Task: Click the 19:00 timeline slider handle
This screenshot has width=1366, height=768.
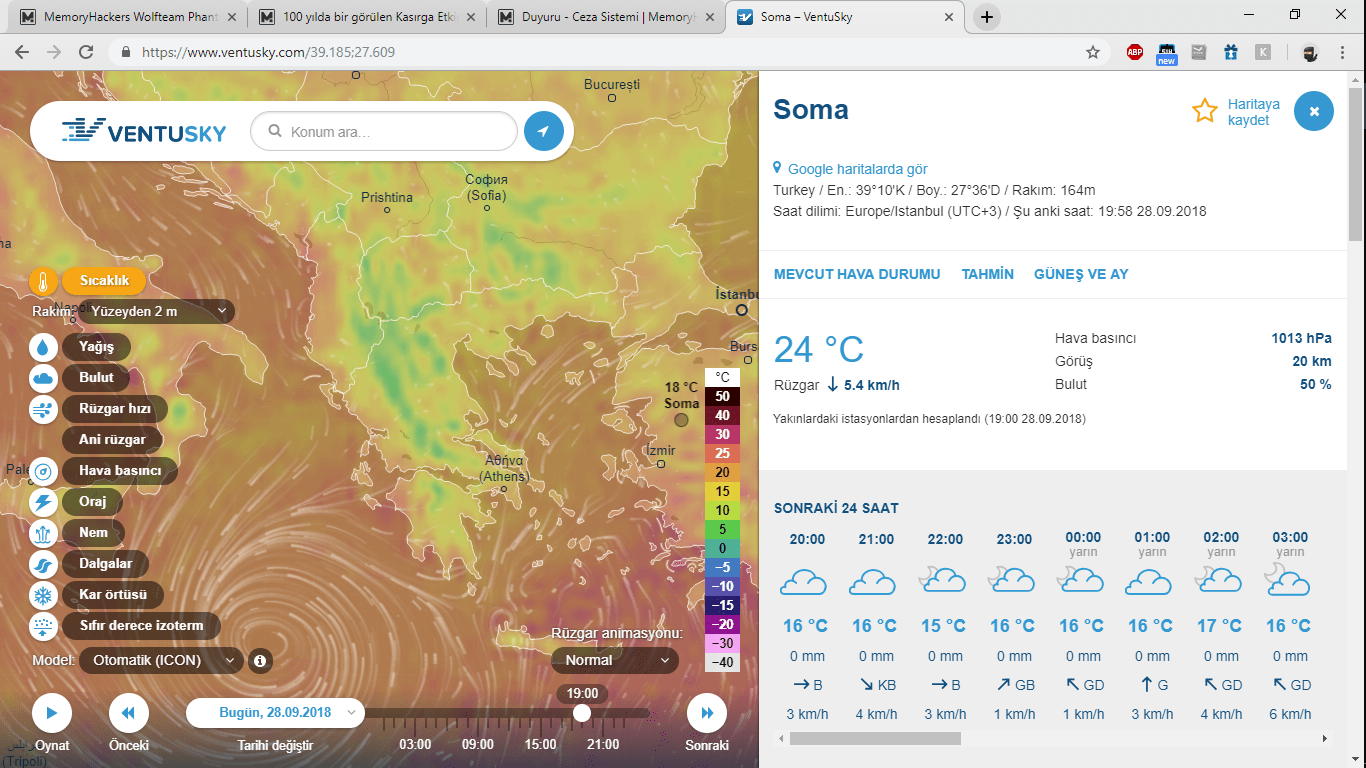Action: [x=581, y=713]
